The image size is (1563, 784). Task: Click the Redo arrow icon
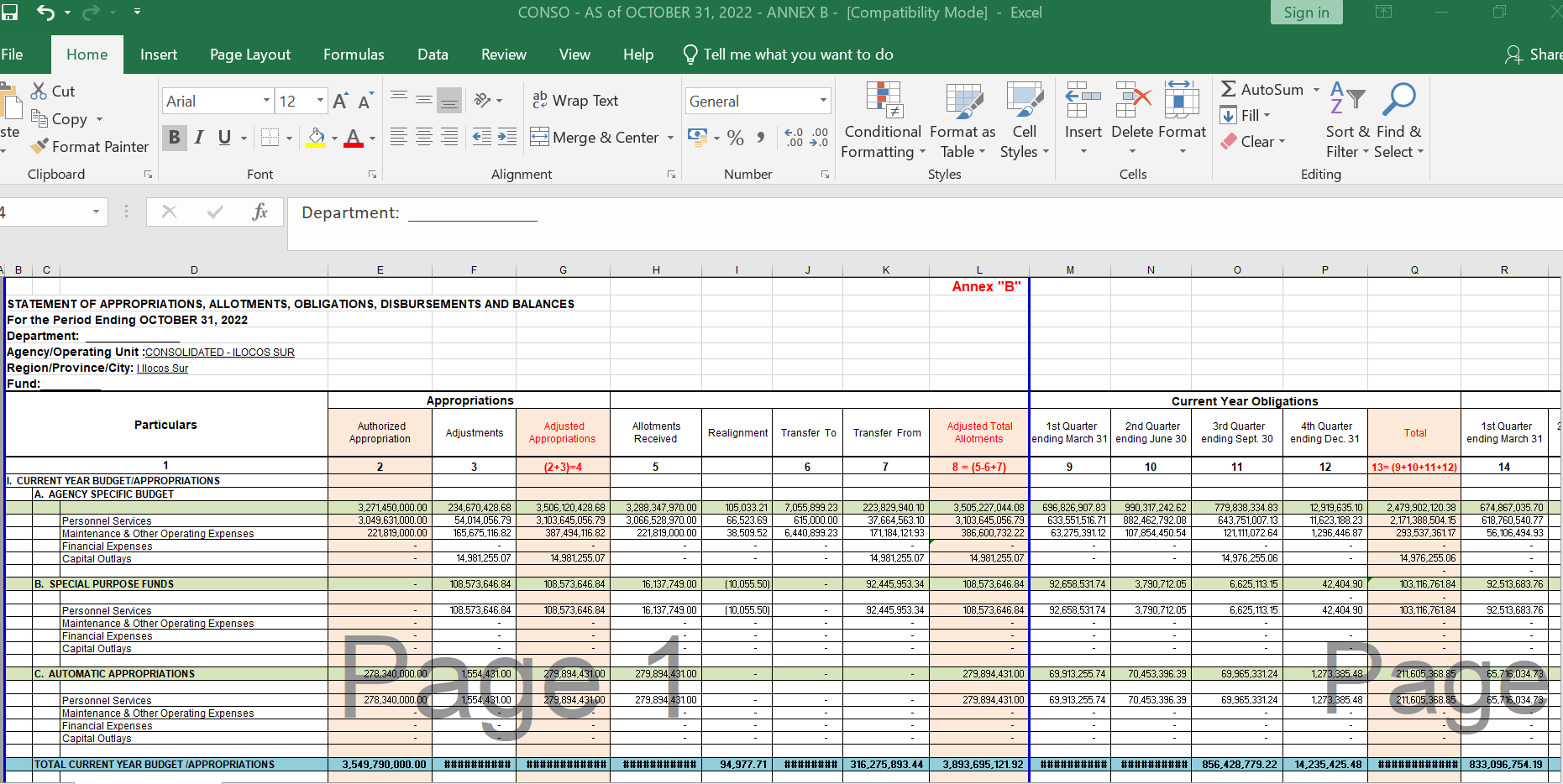[91, 12]
